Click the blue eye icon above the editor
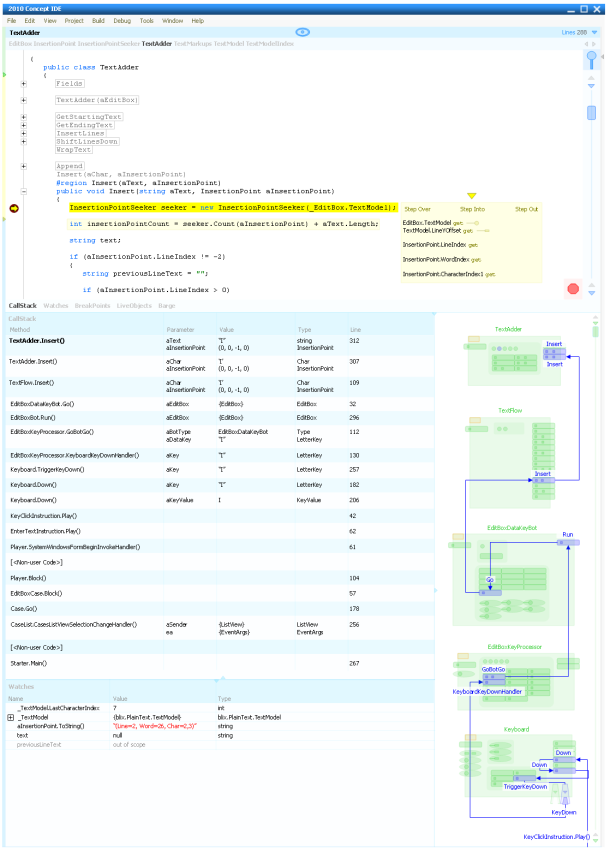 [302, 32]
